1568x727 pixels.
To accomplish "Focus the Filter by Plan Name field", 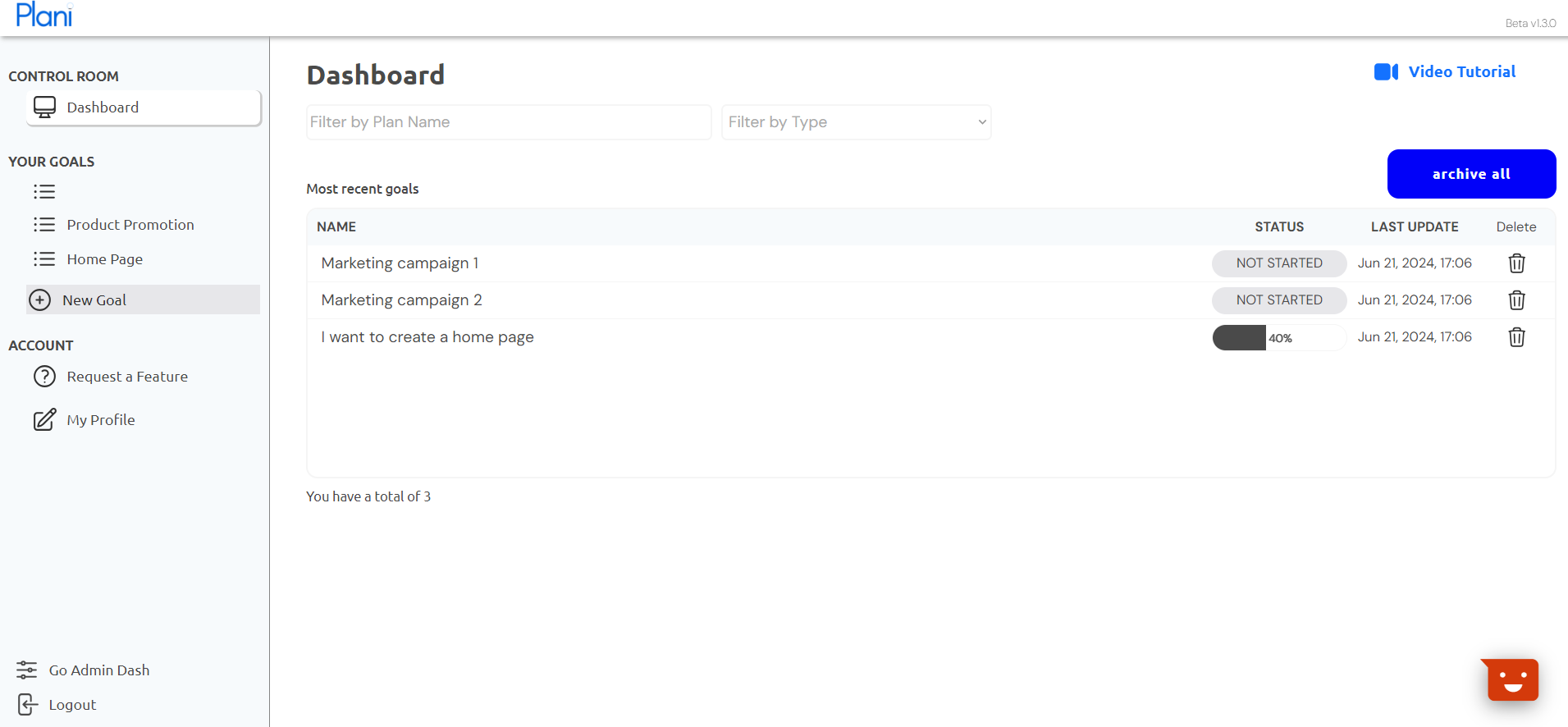I will point(509,122).
